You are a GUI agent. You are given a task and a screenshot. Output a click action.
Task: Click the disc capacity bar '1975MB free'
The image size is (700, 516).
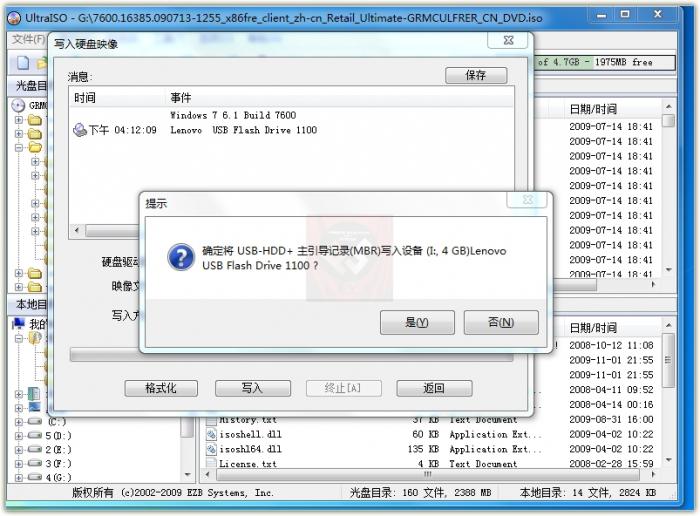point(604,62)
